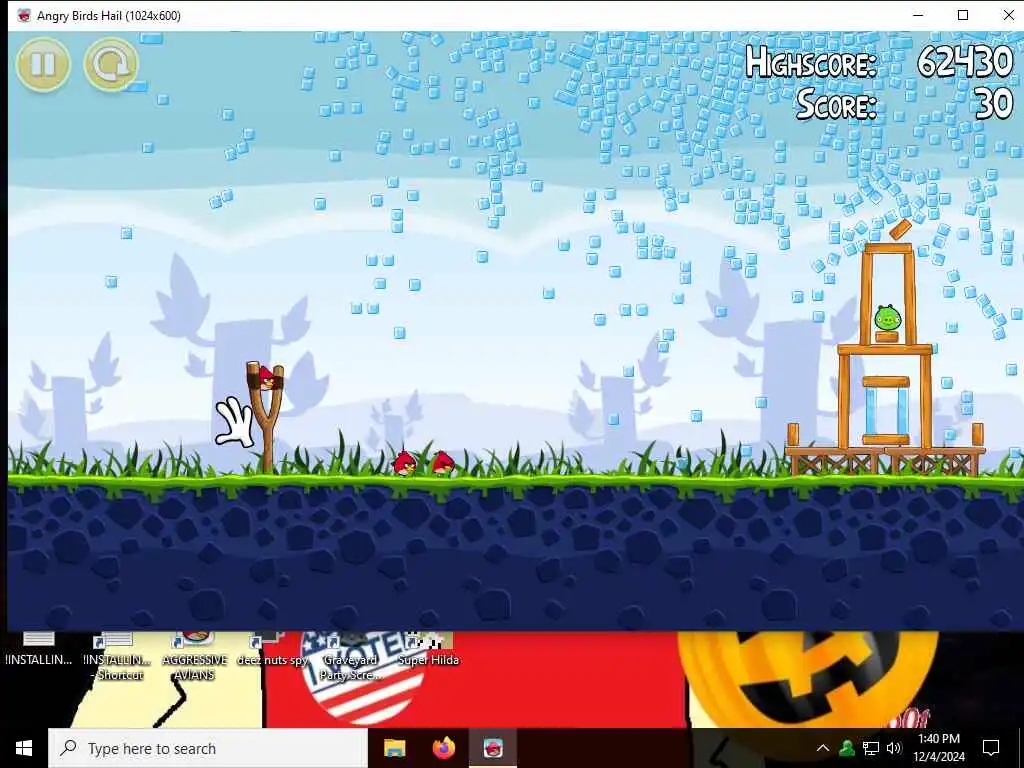
Task: Select the Super Hilda desktop shortcut
Action: [428, 650]
